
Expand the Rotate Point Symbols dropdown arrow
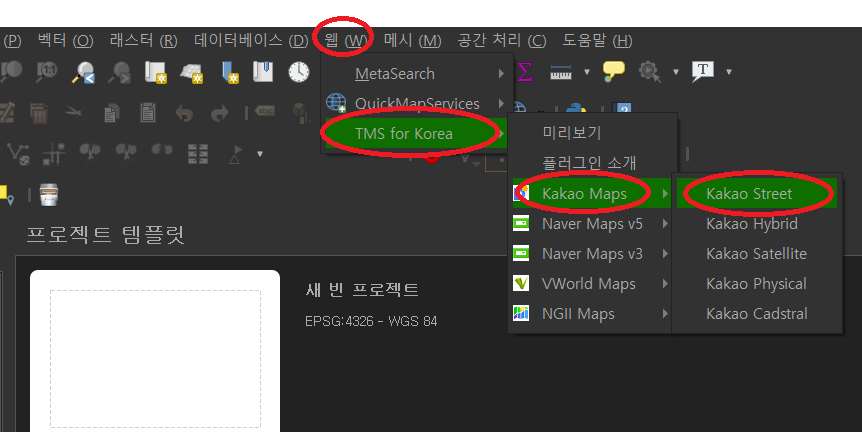260,154
